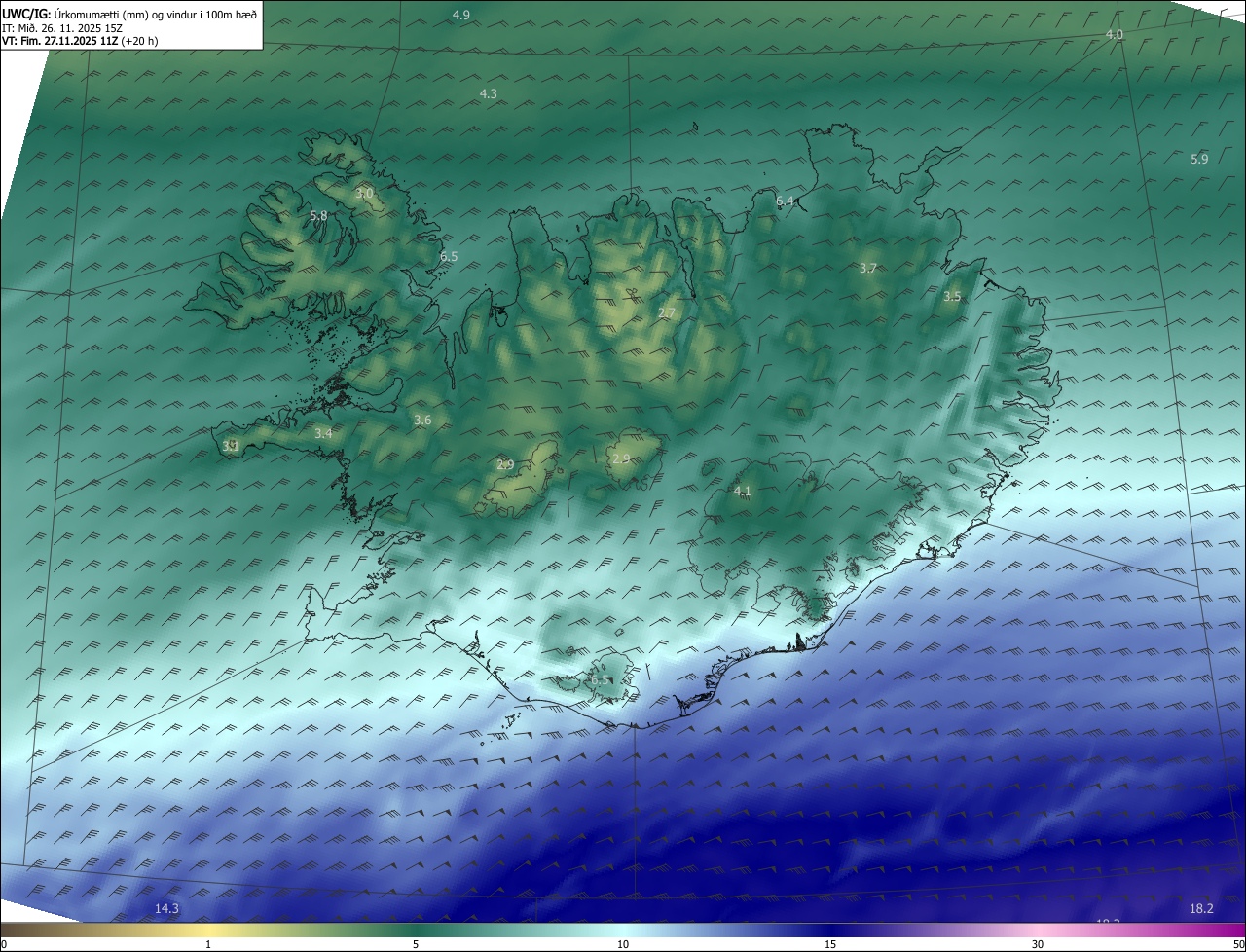Click the colour scale tick labelled 50
The image size is (1246, 952).
pyautogui.click(x=1238, y=944)
